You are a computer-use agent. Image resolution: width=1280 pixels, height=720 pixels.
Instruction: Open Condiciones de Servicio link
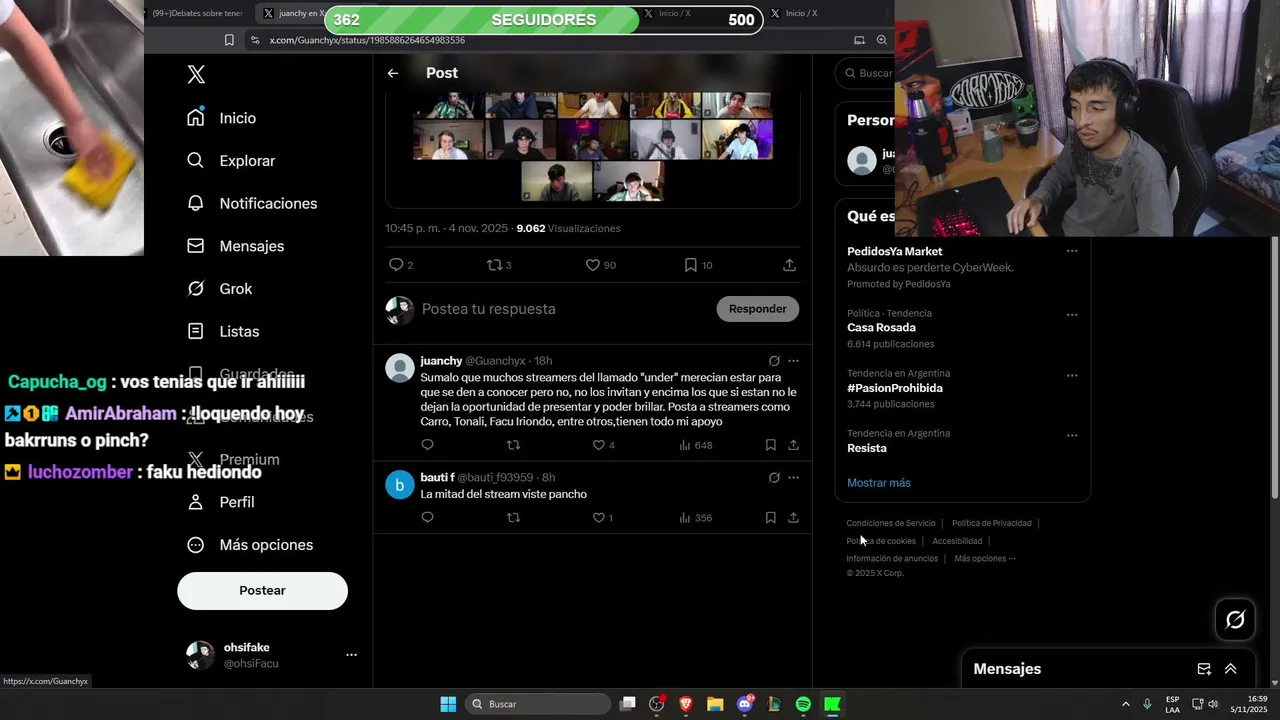pyautogui.click(x=891, y=523)
